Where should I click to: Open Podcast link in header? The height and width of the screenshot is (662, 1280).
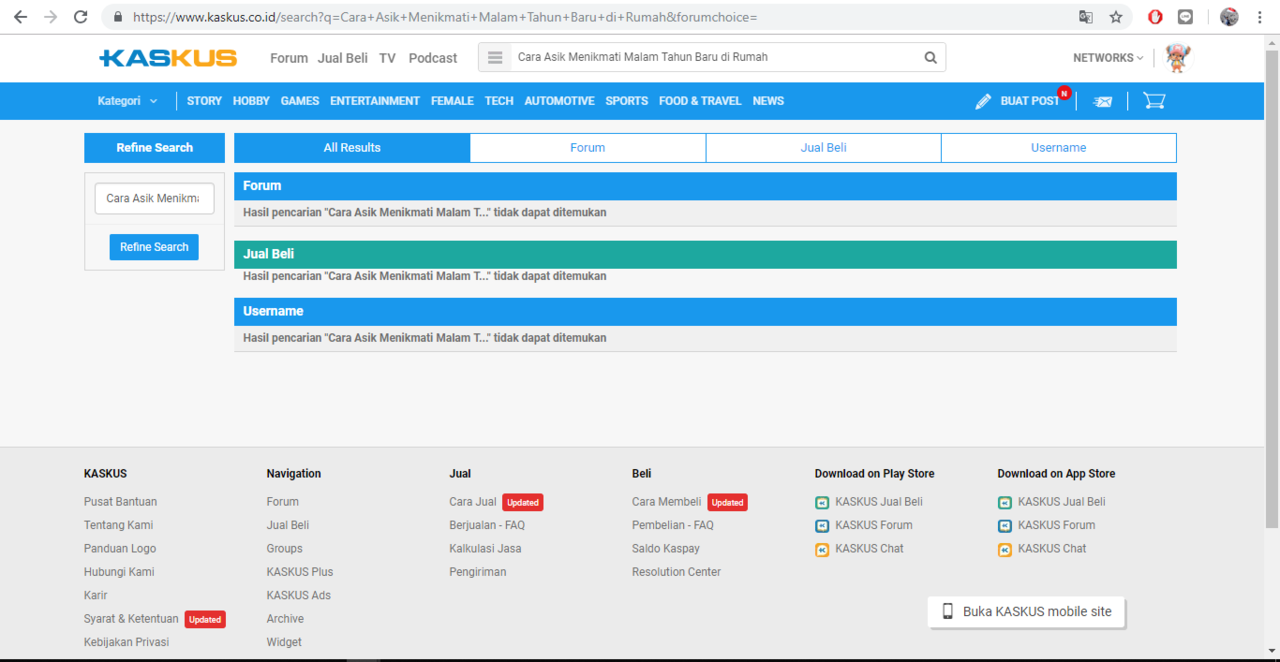coord(433,58)
